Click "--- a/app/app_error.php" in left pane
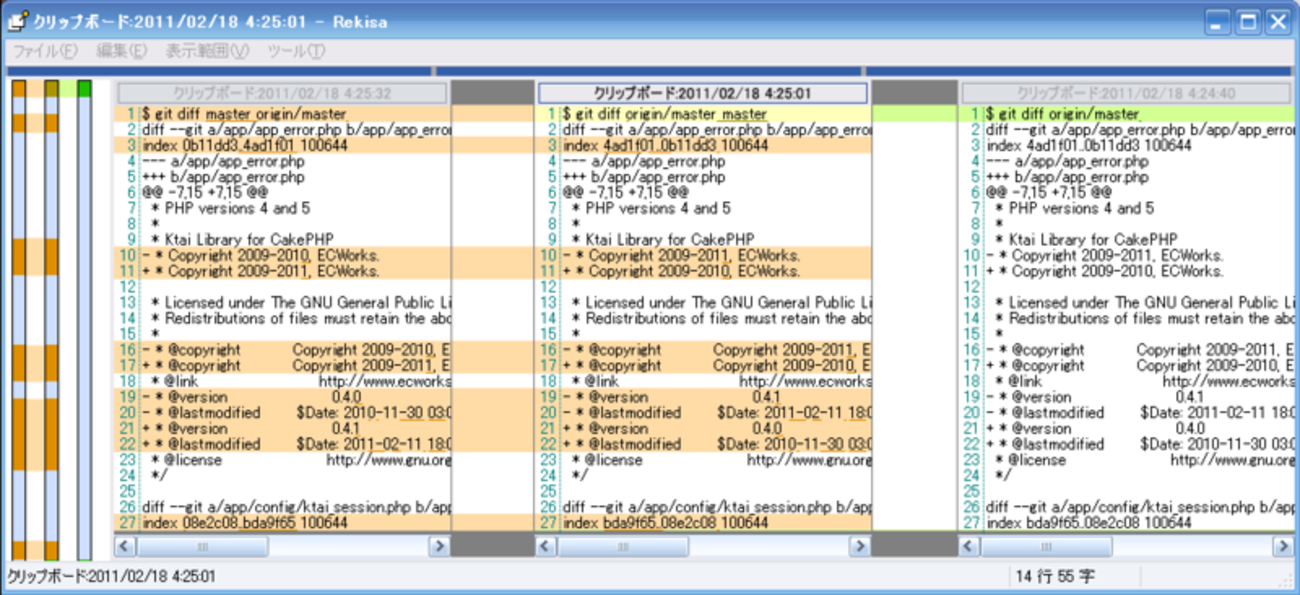1300x595 pixels. [x=223, y=161]
